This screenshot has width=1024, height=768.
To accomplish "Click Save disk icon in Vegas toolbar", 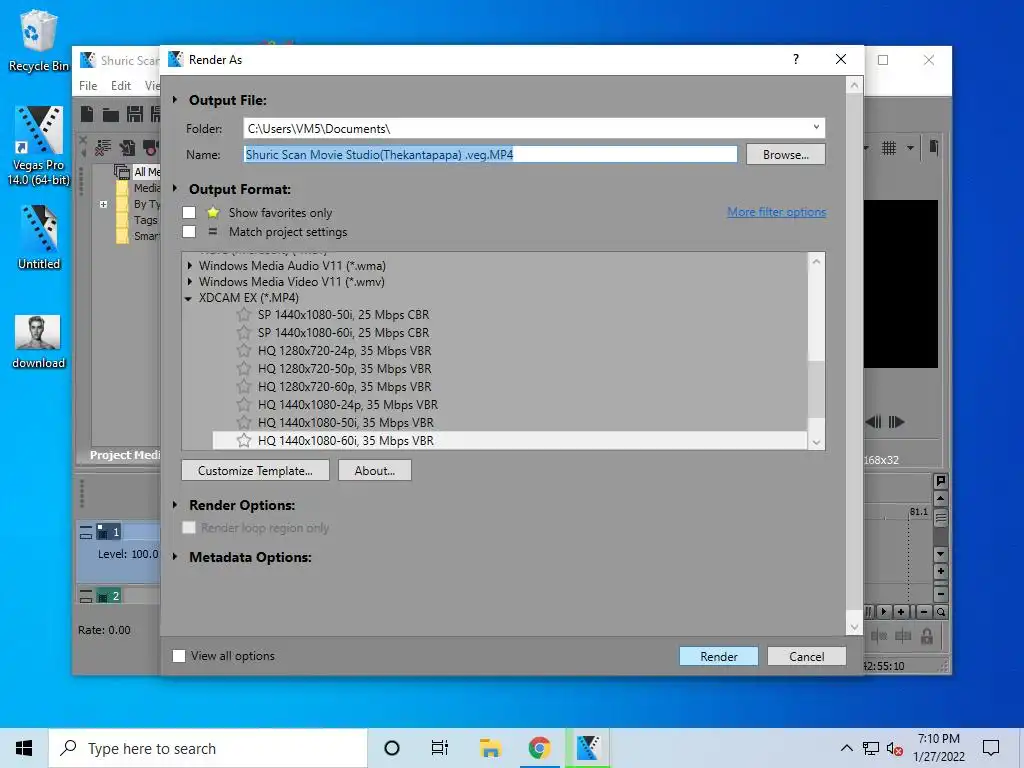I will pyautogui.click(x=135, y=114).
